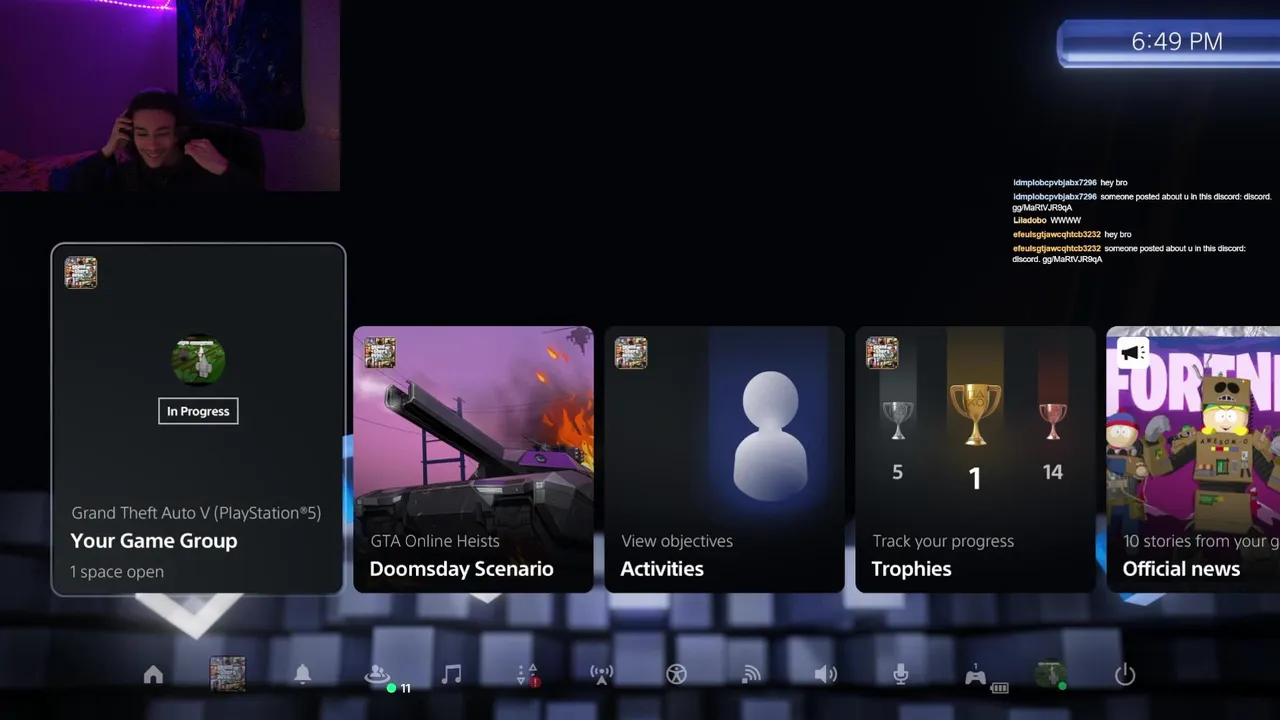
Task: Click the silver trophy icon
Action: pyautogui.click(x=897, y=421)
